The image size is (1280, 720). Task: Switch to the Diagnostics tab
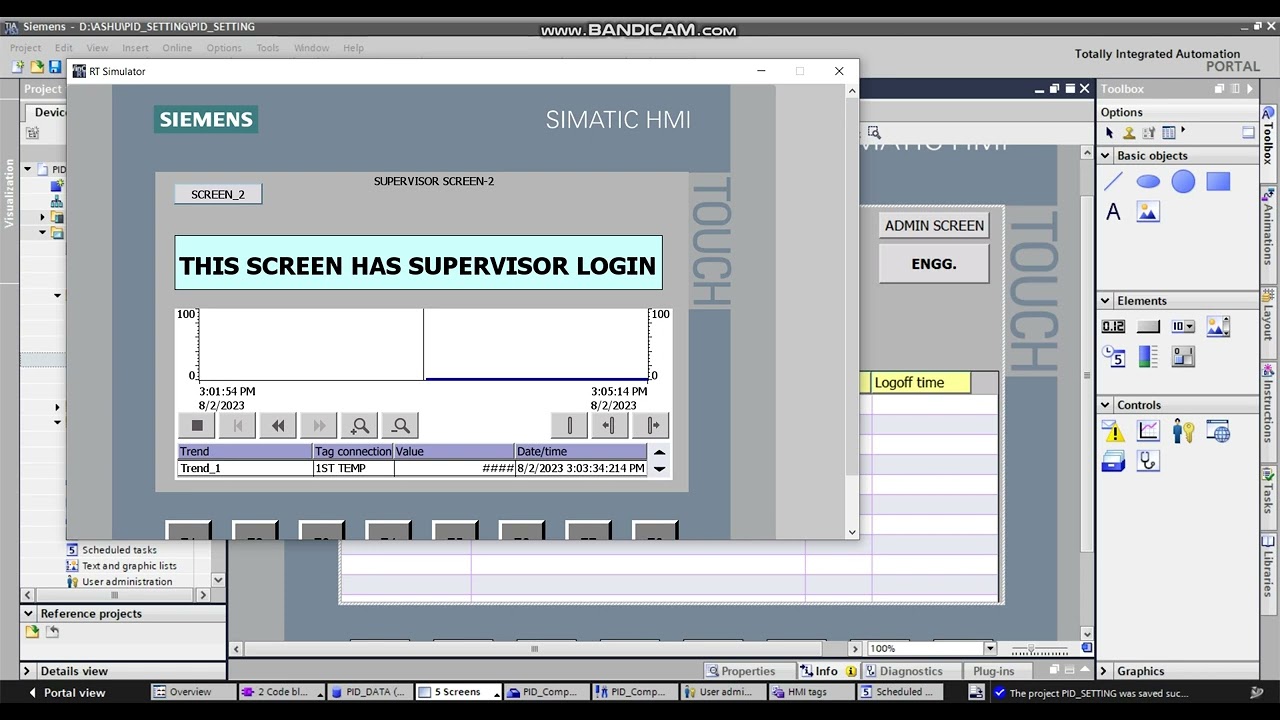tap(903, 671)
